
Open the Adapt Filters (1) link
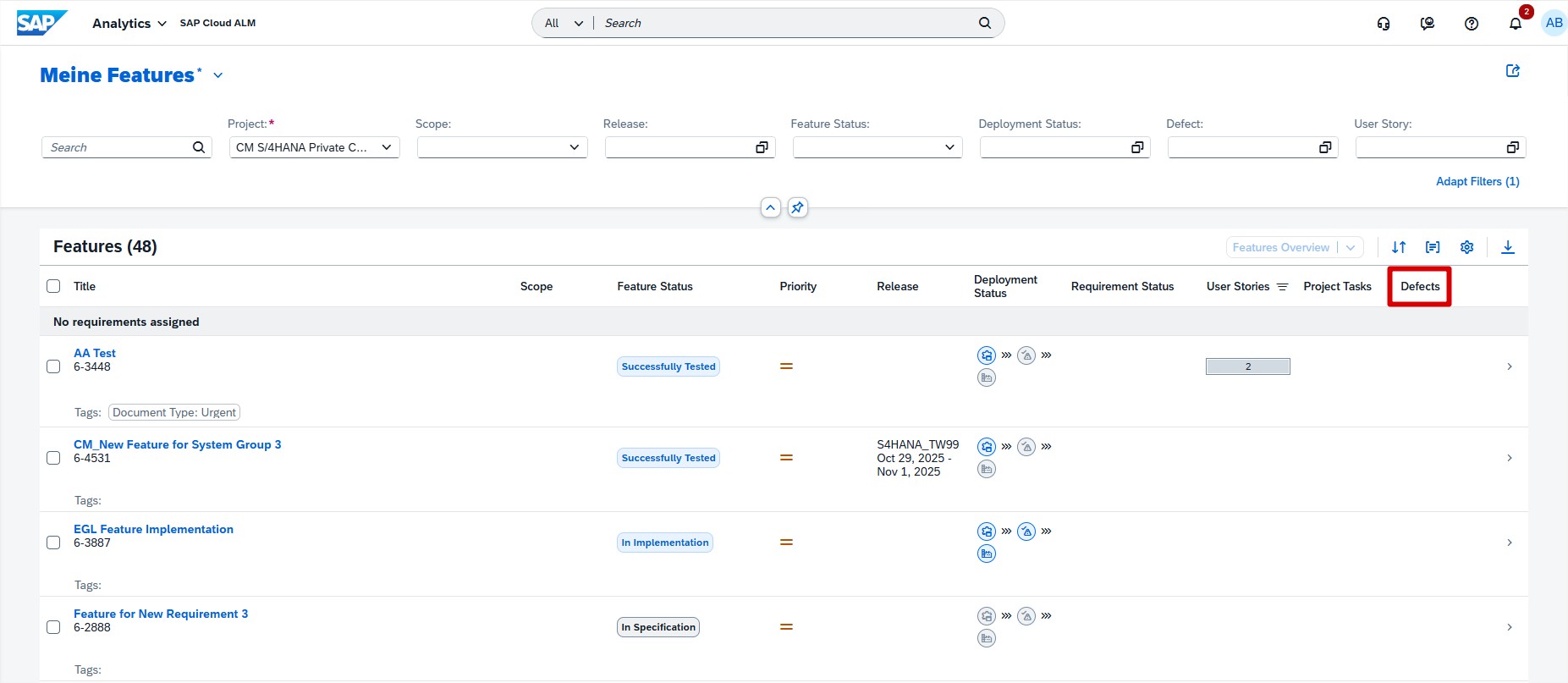[1477, 181]
